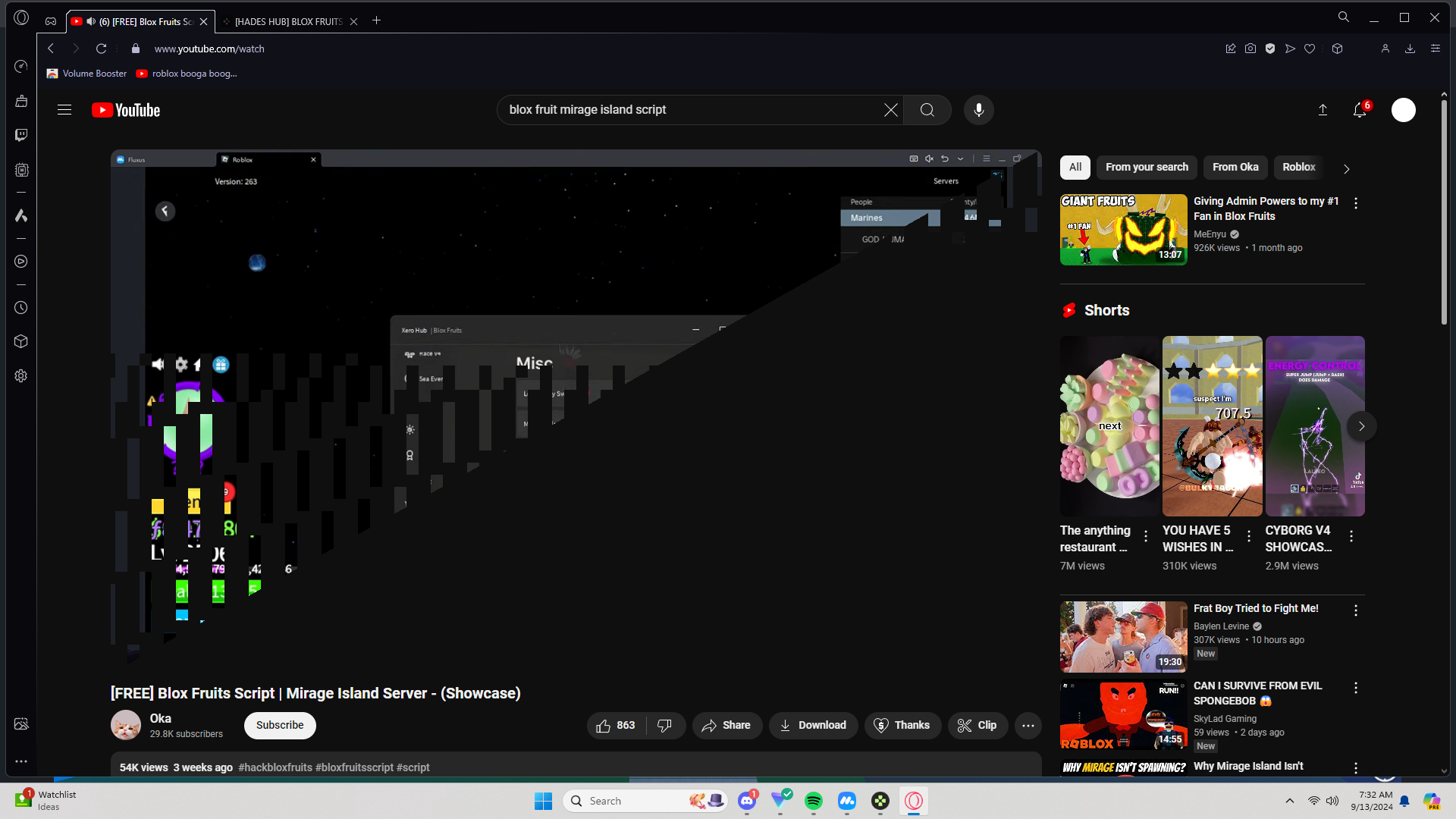Screen dimensions: 1456x819
Task: Subscribe to the Oka channel
Action: 280,725
